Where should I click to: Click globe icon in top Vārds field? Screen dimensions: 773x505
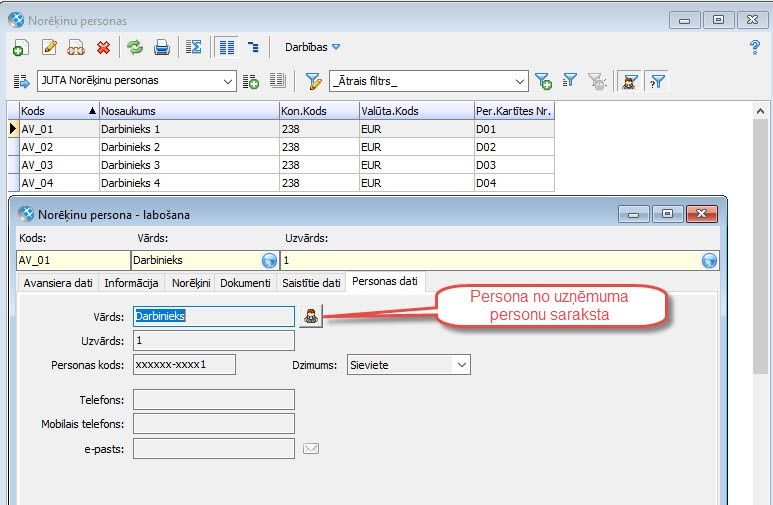coord(270,260)
